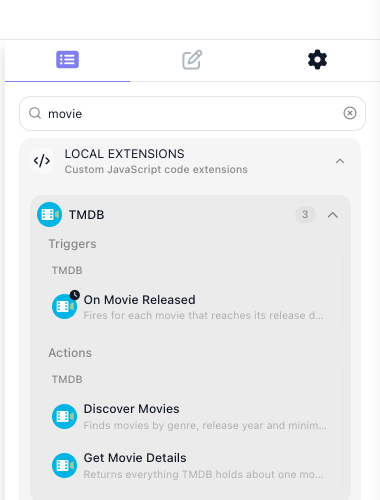Click the TMDB label under Triggers
Screen dimensions: 380x500
pyautogui.click(x=67, y=270)
